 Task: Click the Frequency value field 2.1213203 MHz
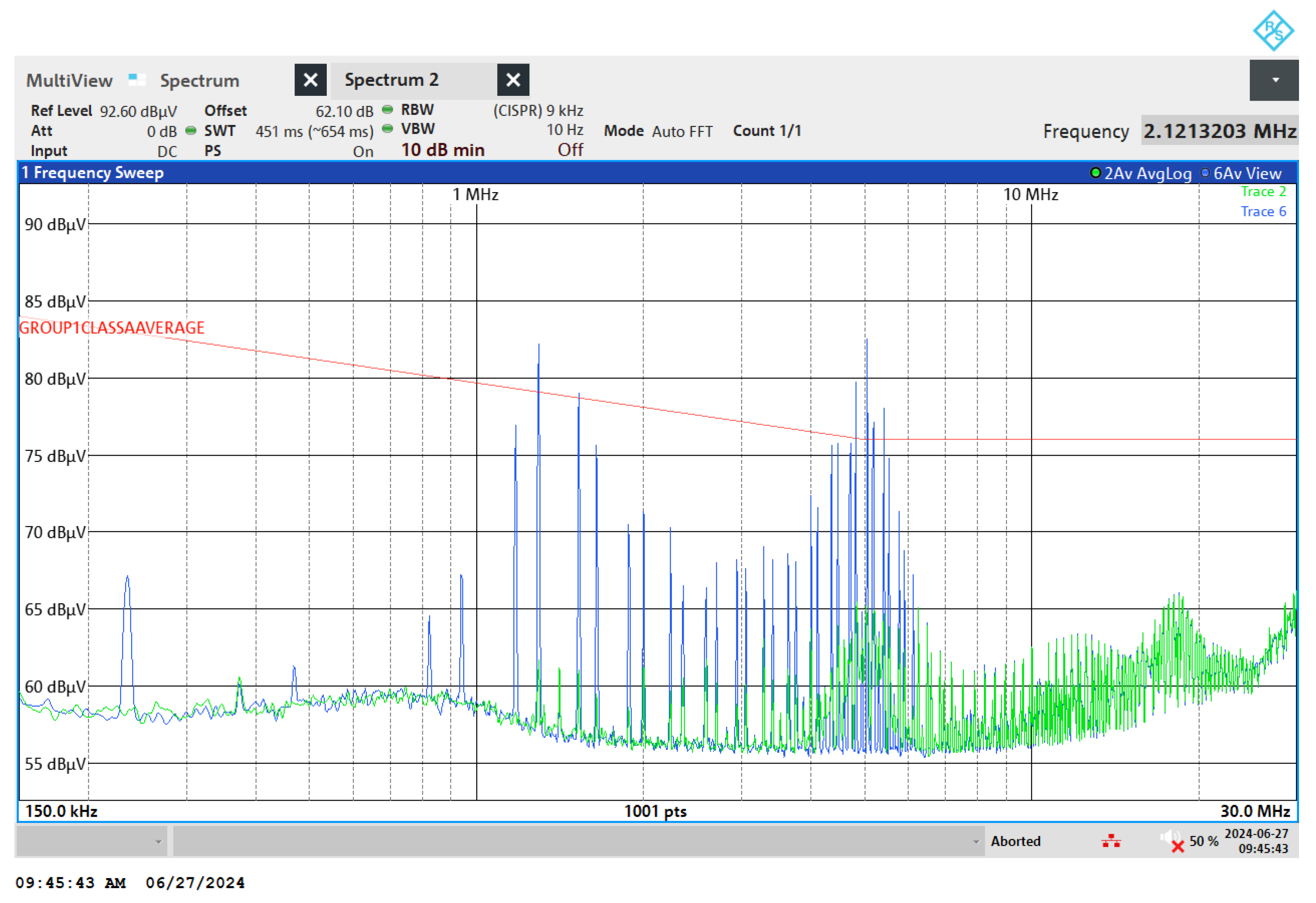1219,132
